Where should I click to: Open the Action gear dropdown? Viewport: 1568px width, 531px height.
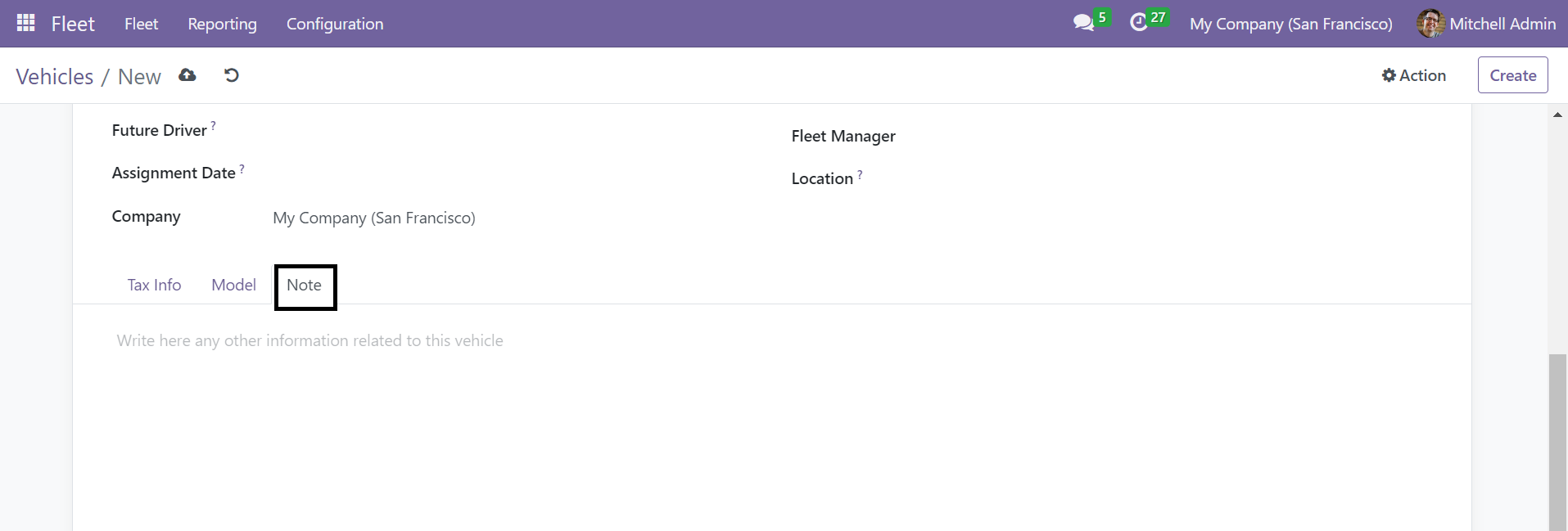pos(1414,75)
